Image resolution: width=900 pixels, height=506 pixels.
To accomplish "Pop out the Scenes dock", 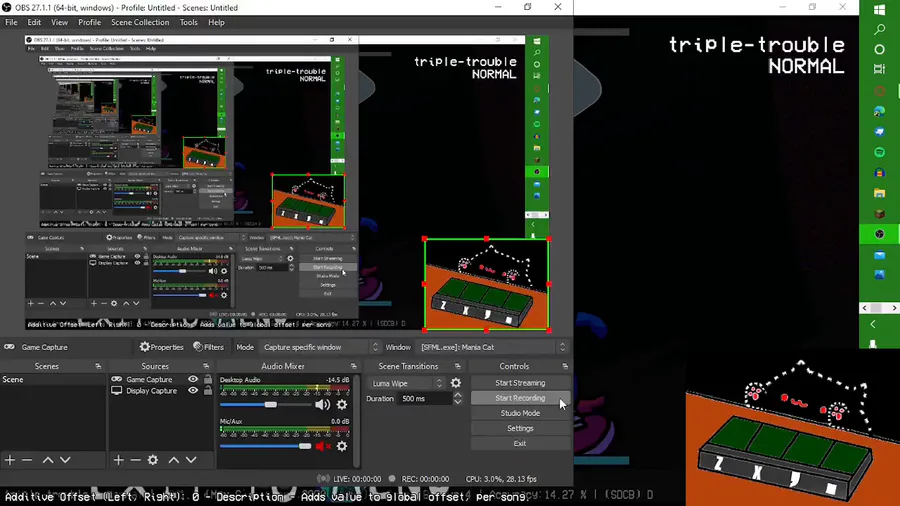I will tap(98, 366).
